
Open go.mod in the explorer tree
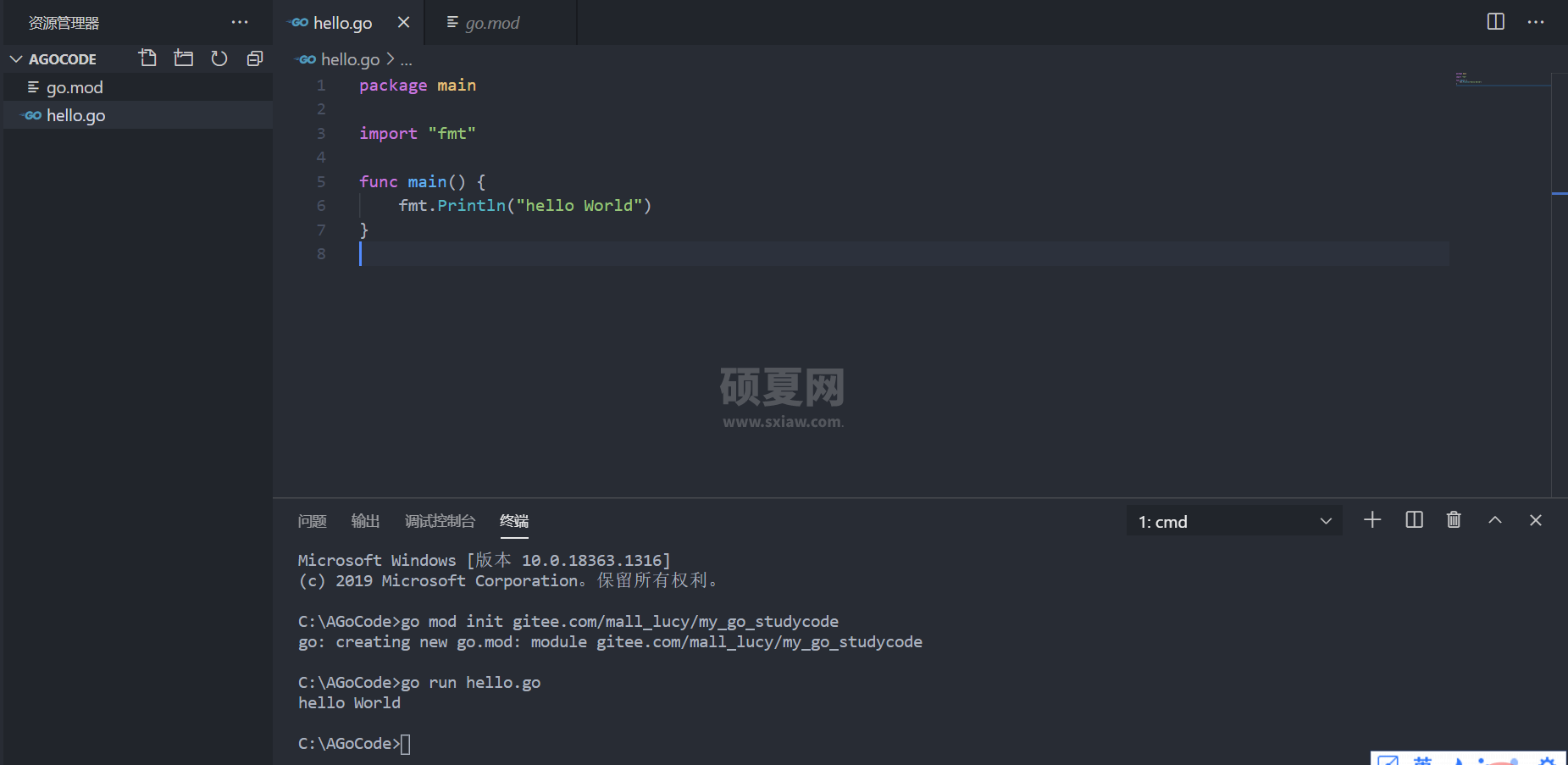click(138, 87)
